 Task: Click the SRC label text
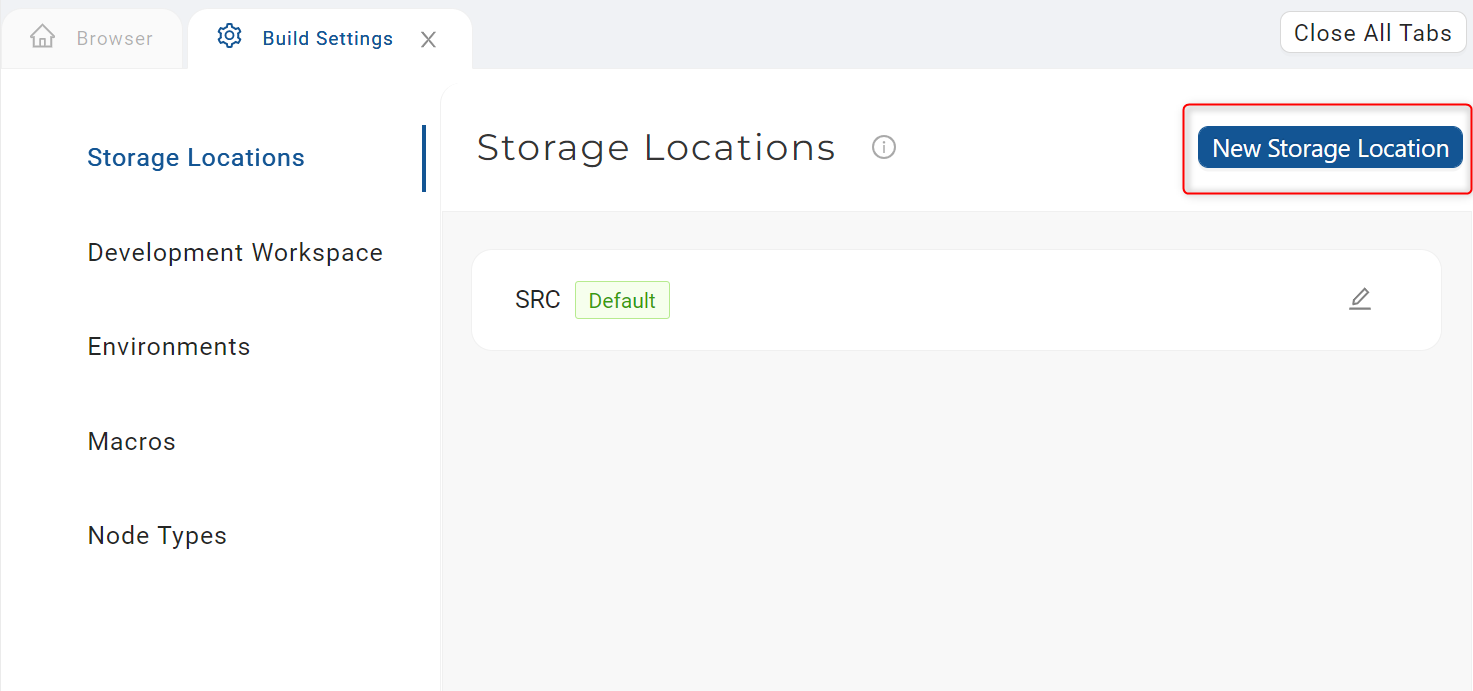537,299
